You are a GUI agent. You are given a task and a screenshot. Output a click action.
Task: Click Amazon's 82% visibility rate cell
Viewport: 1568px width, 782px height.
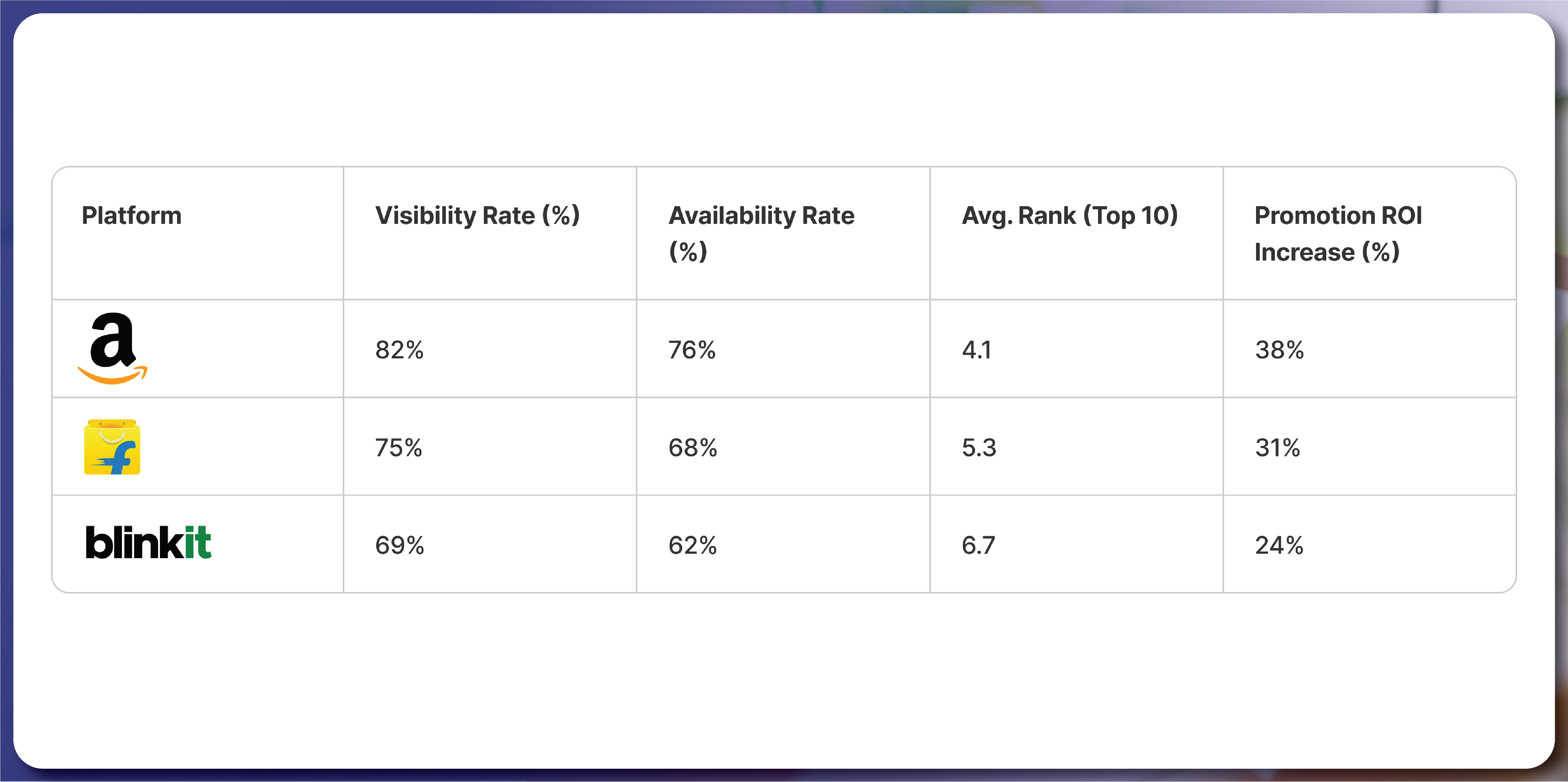point(399,350)
